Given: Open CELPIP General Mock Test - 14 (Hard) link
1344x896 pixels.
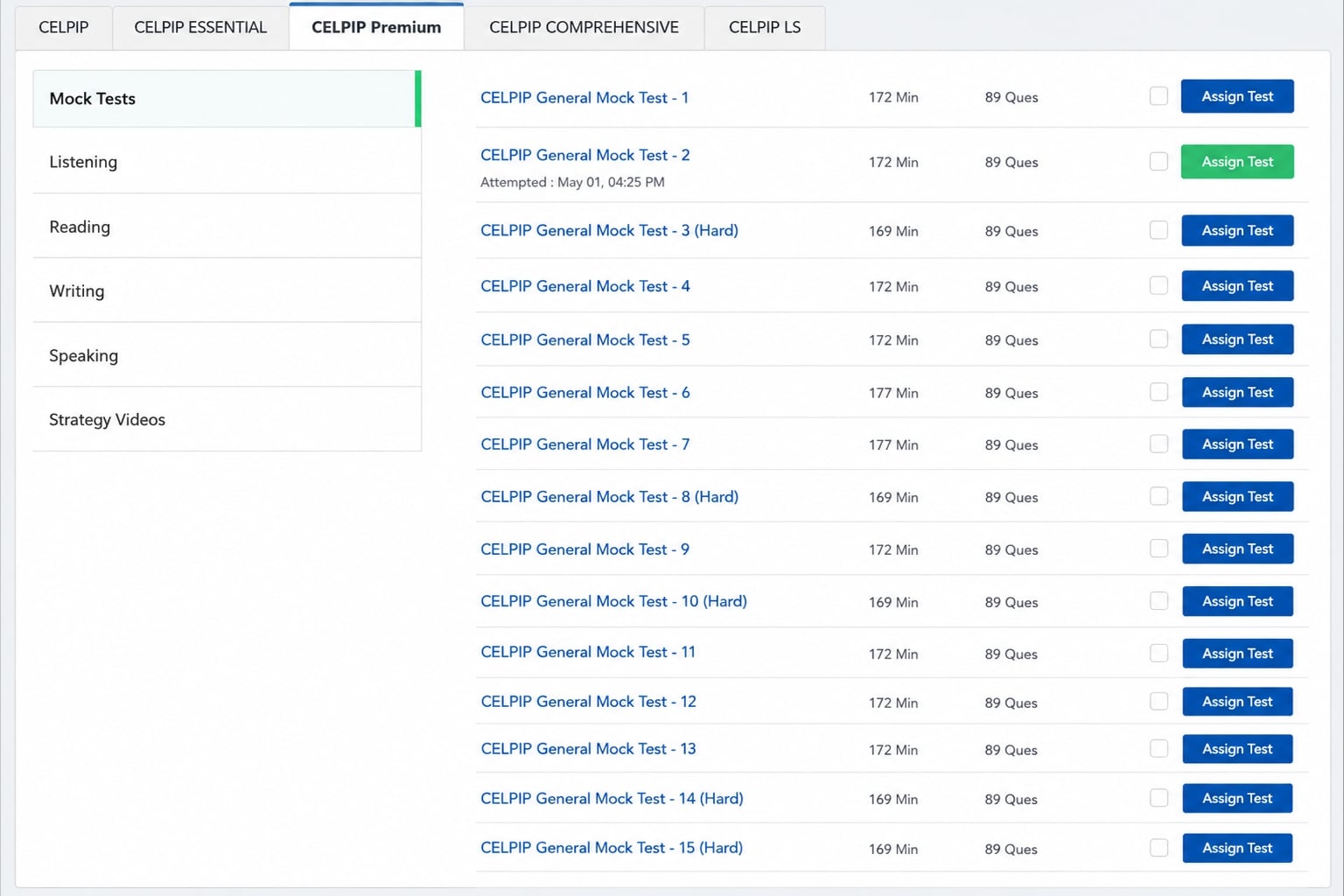Looking at the screenshot, I should (x=612, y=798).
